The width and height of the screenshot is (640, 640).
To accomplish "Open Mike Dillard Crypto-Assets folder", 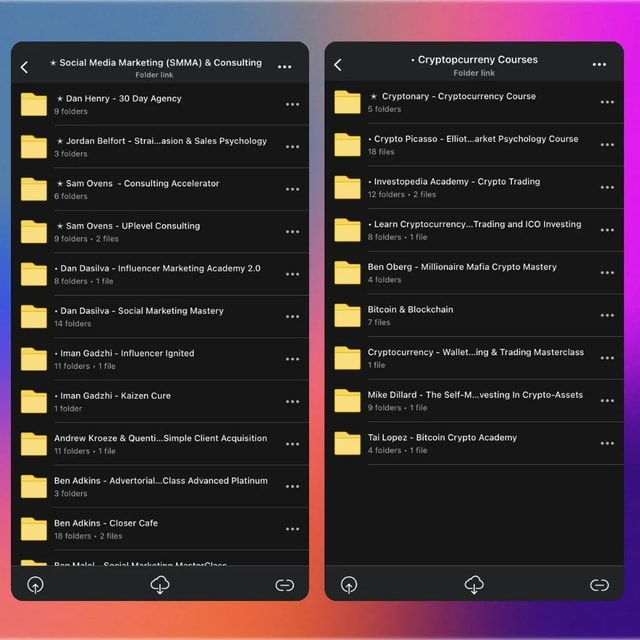I will (474, 401).
